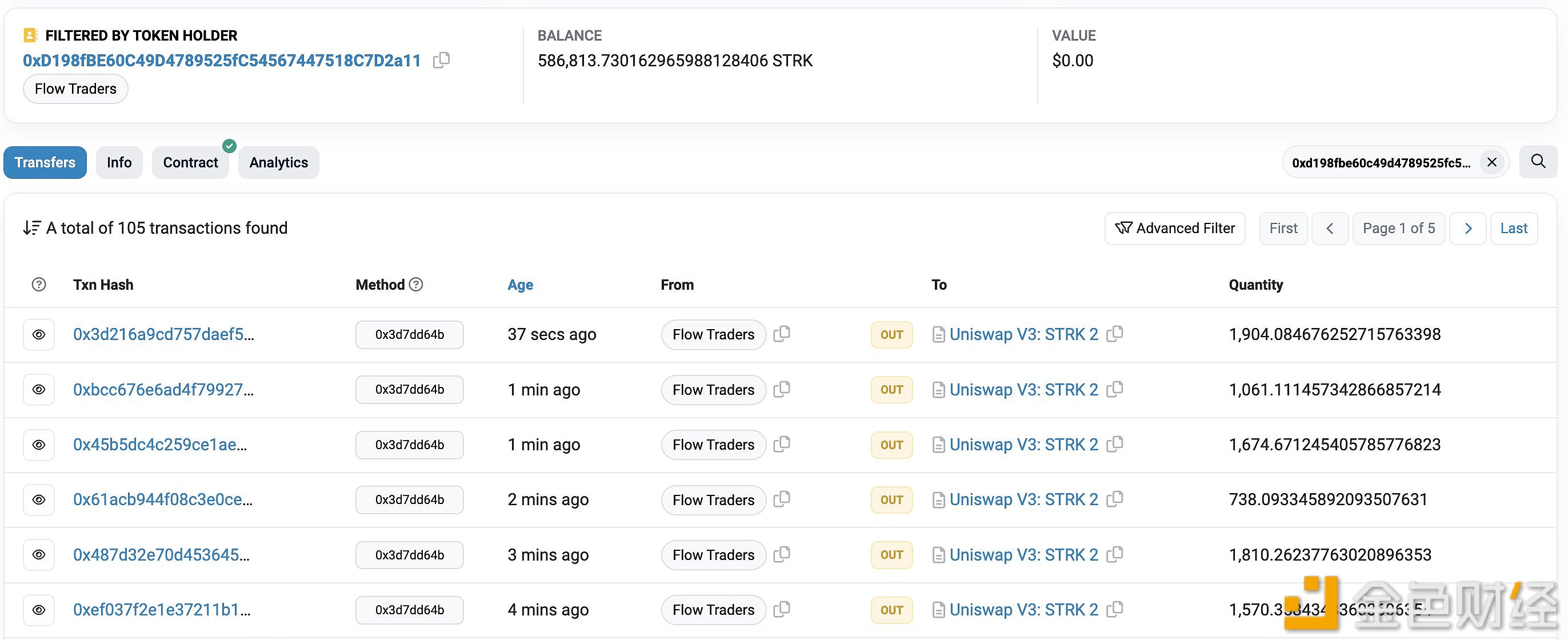Click the eye icon on second transaction row
This screenshot has width=1568, height=640.
37,389
